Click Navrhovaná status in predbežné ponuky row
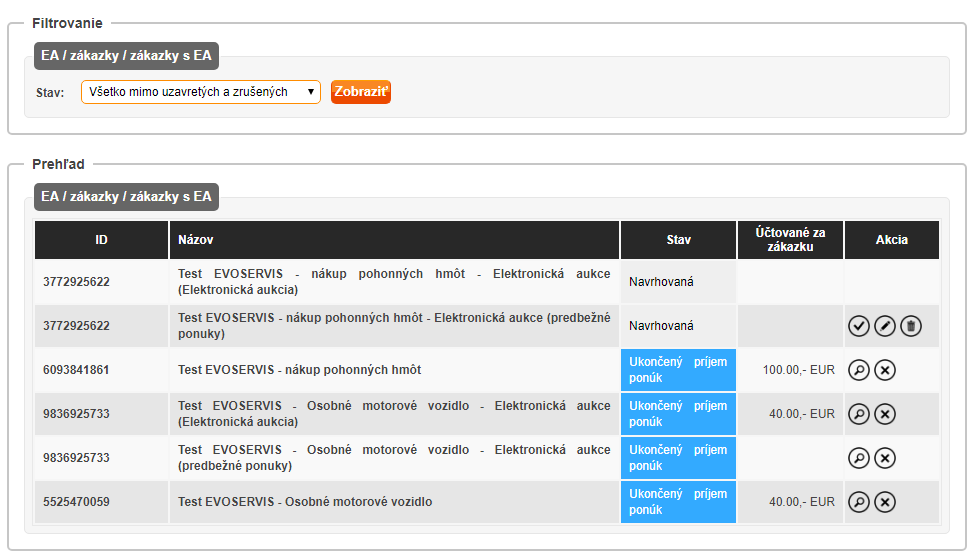 pos(661,326)
